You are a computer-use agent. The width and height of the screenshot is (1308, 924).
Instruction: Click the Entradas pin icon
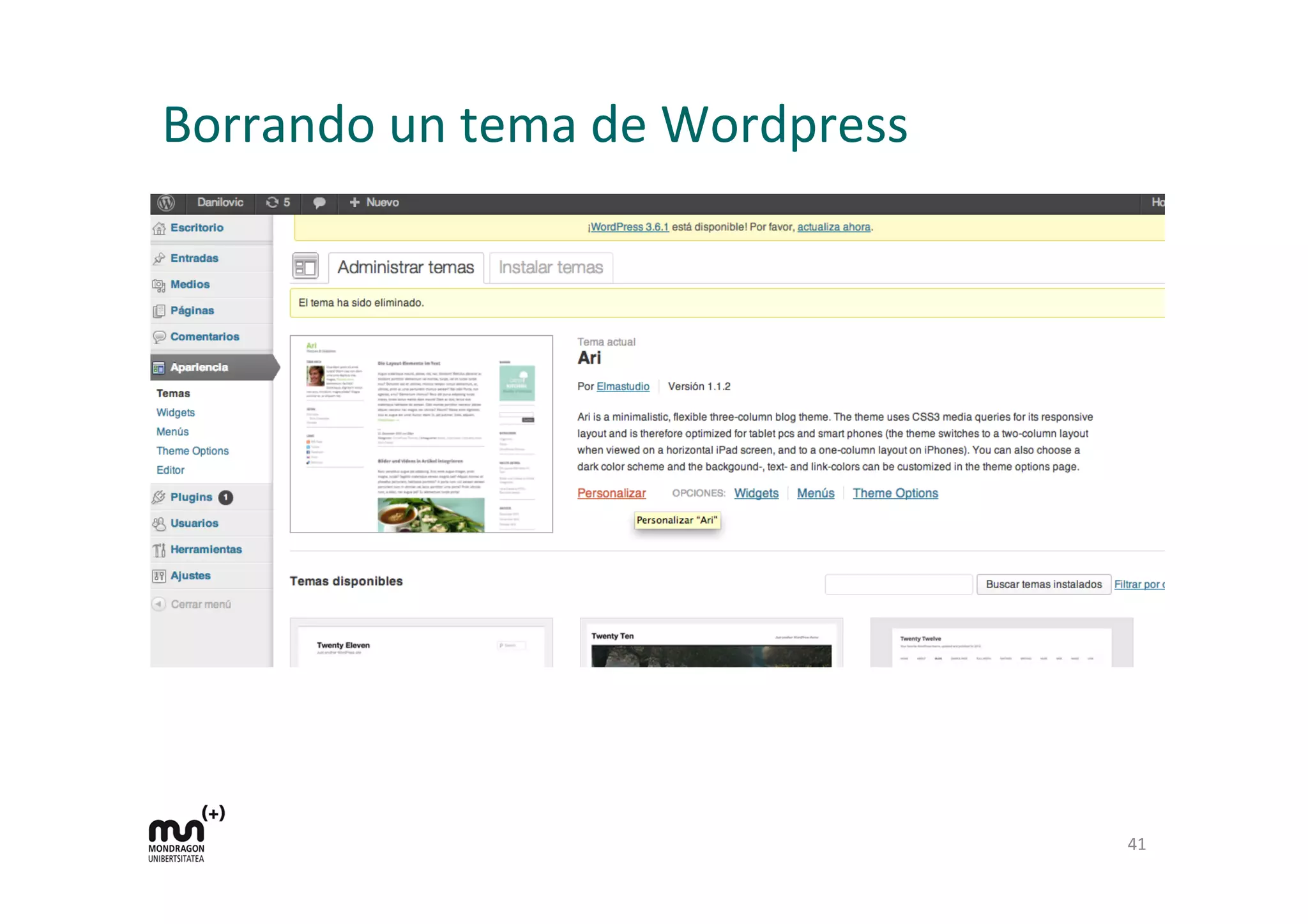[159, 259]
